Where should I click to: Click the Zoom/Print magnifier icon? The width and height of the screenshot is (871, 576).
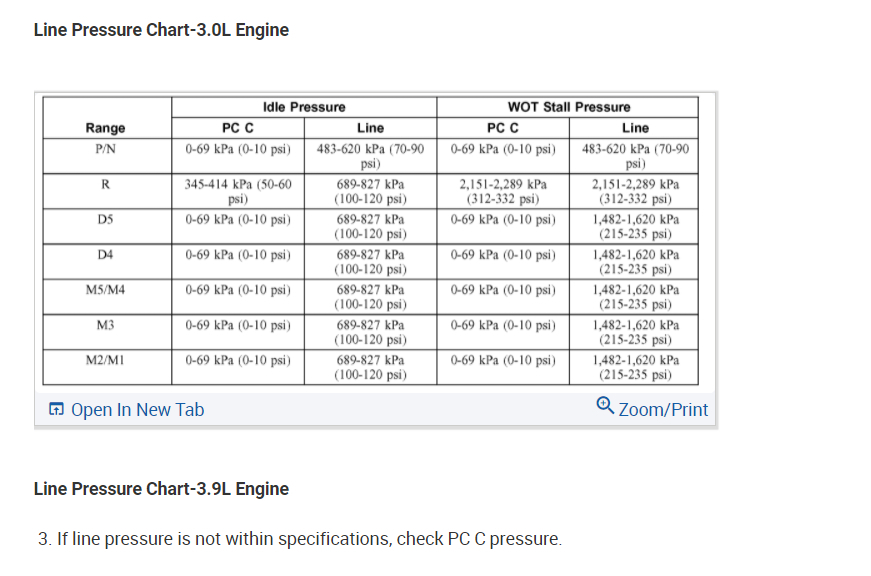click(604, 406)
